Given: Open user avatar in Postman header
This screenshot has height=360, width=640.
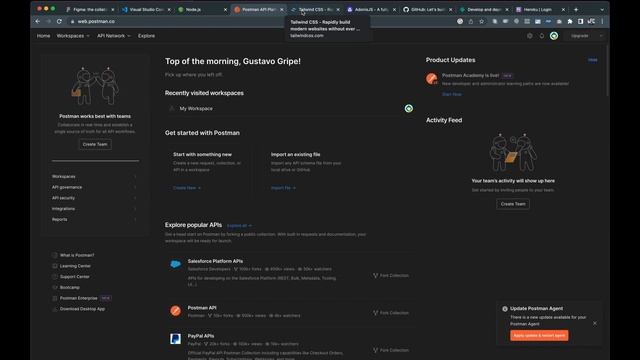Looking at the screenshot, I should click(x=554, y=36).
